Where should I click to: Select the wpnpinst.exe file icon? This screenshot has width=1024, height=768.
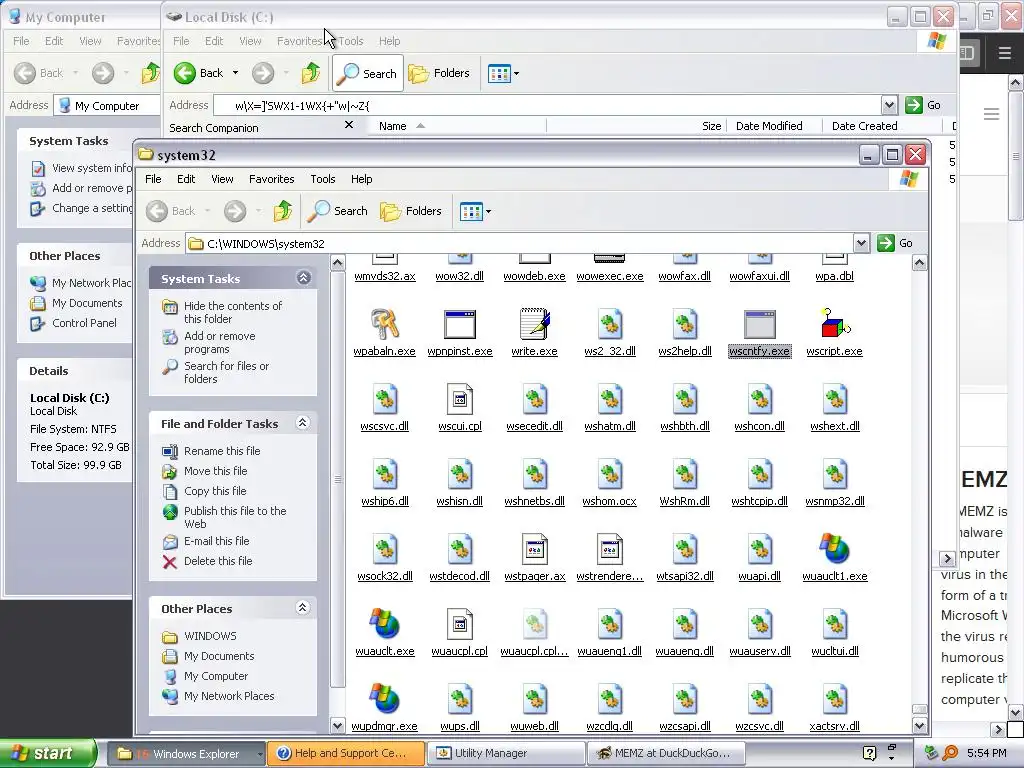click(x=460, y=325)
